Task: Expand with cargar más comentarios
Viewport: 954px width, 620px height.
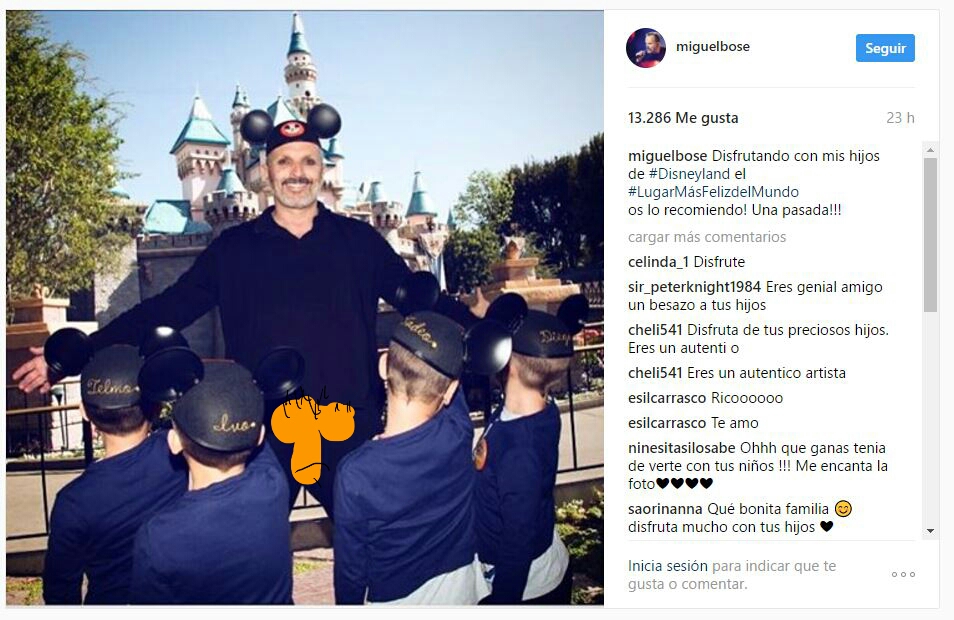Action: [707, 237]
